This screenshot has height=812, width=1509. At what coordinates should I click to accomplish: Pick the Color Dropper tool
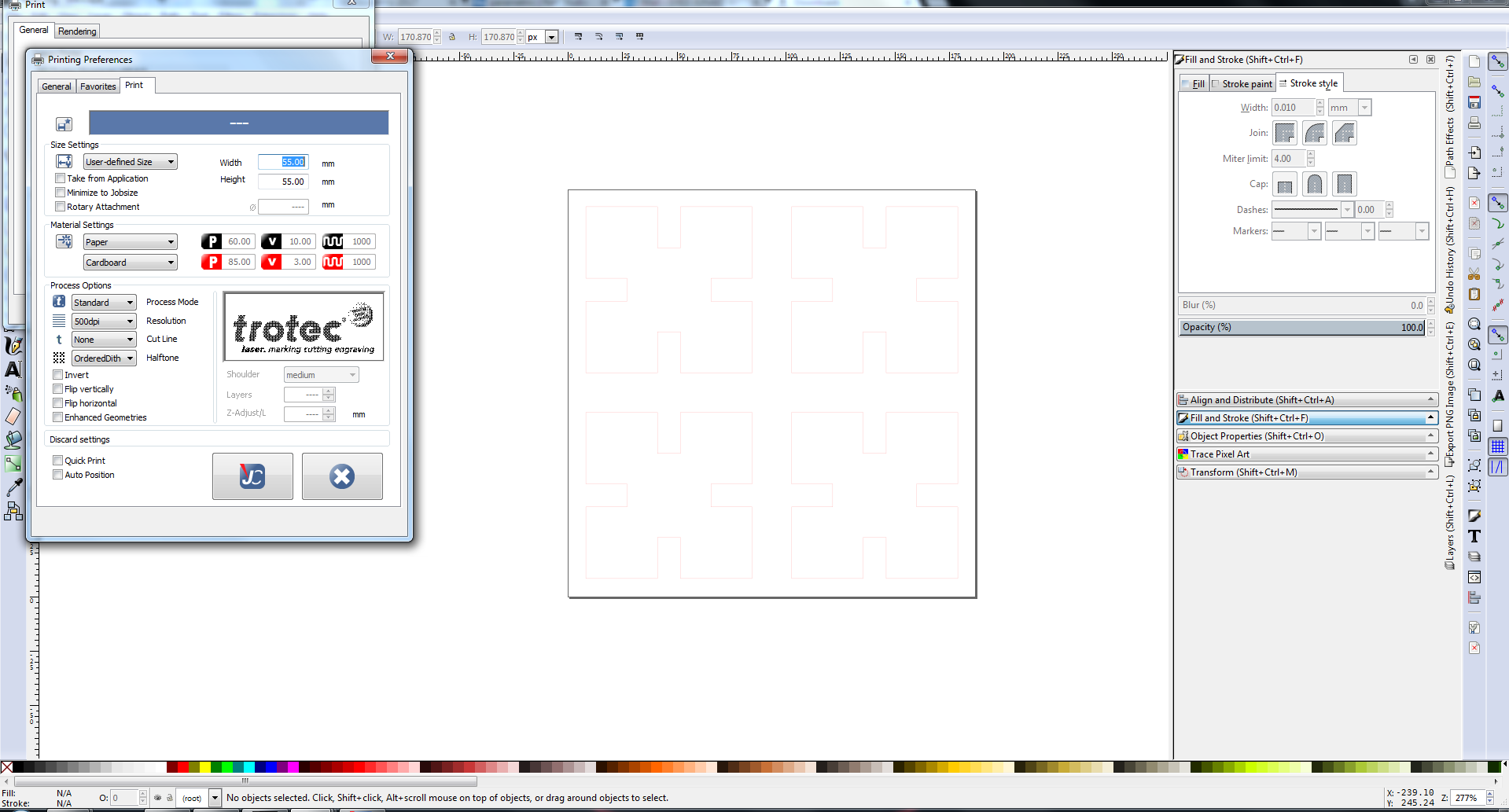13,488
